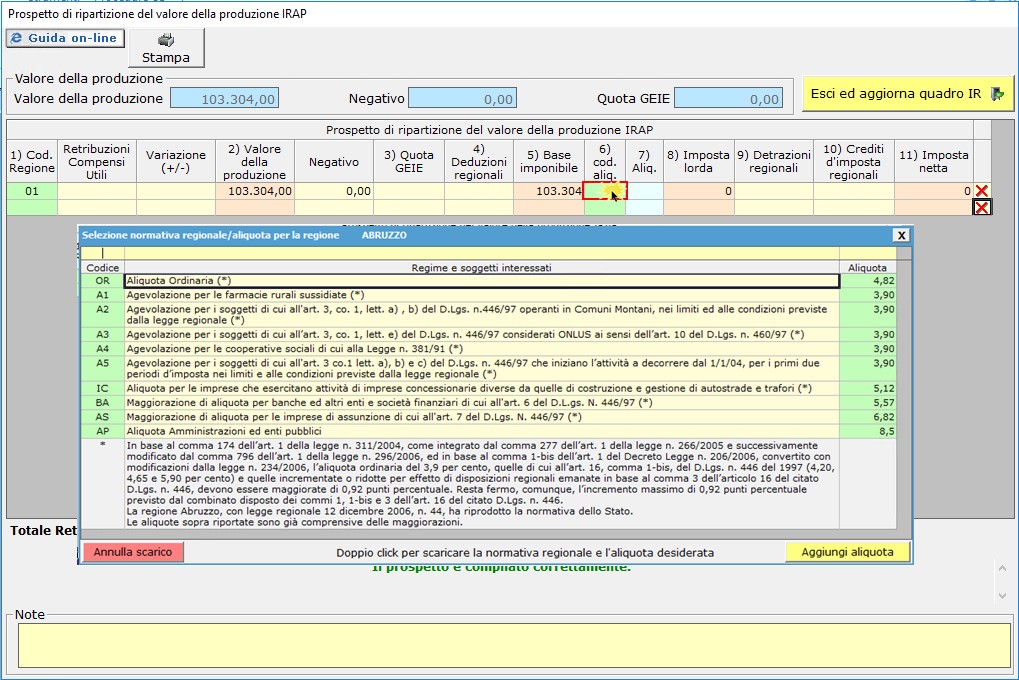The image size is (1019, 680).
Task: Select 'Aliquota Amministrazioni ed enti pubblici' row
Action: point(482,432)
